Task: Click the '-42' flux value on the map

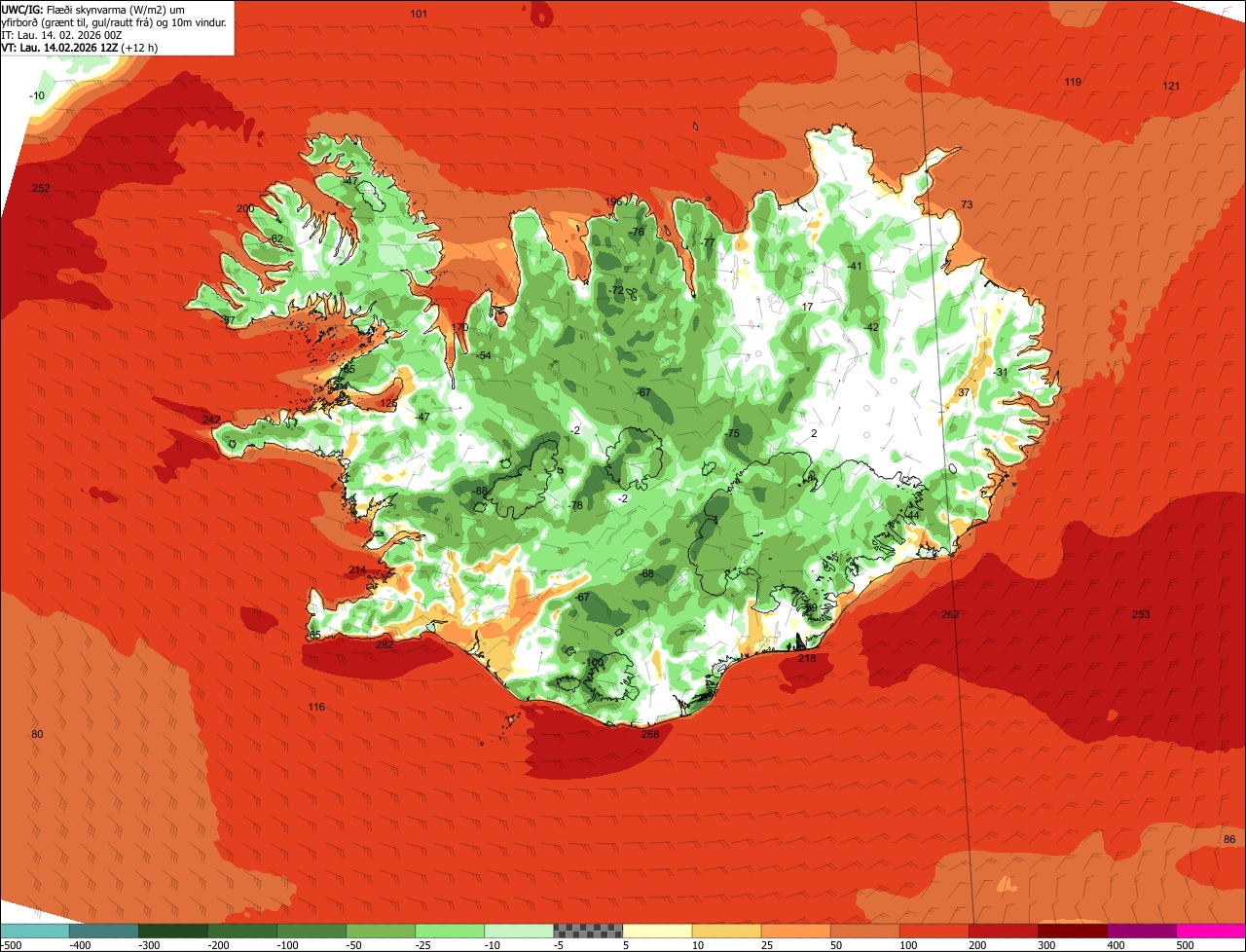Action: (871, 327)
